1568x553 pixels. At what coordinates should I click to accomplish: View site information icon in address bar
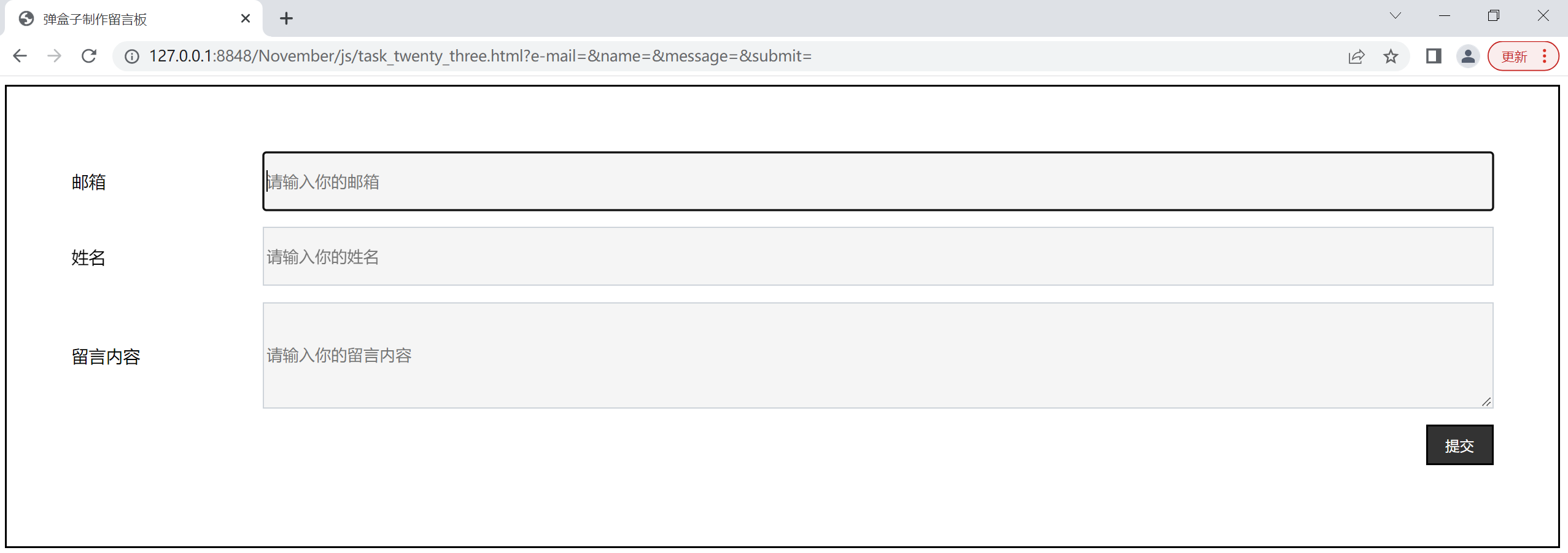click(132, 57)
